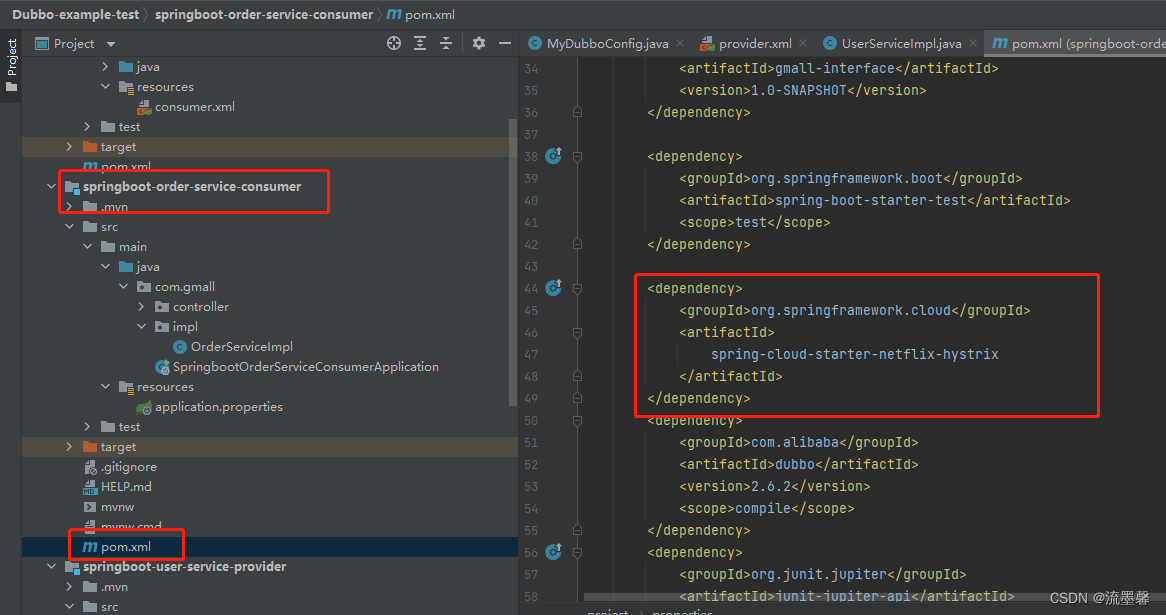
Task: Select springboot-user-service-provider module
Action: coord(184,567)
